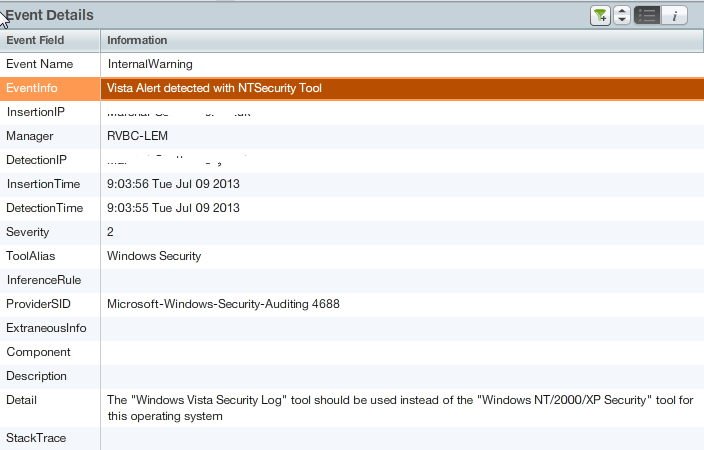Click the up/down event stepper arrows
Screen dimensions: 704x450
621,15
